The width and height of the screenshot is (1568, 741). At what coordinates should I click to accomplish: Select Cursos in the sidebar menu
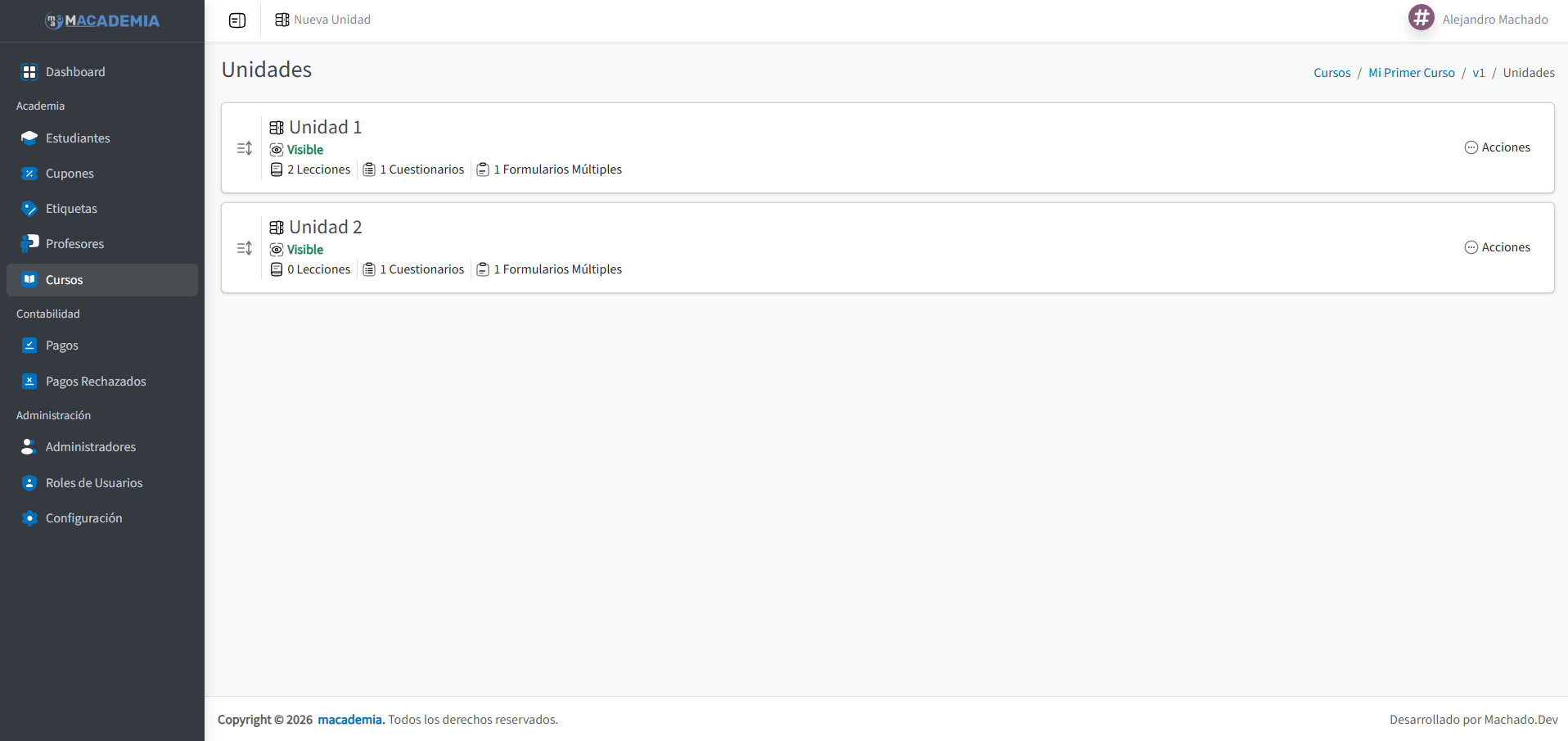click(65, 279)
